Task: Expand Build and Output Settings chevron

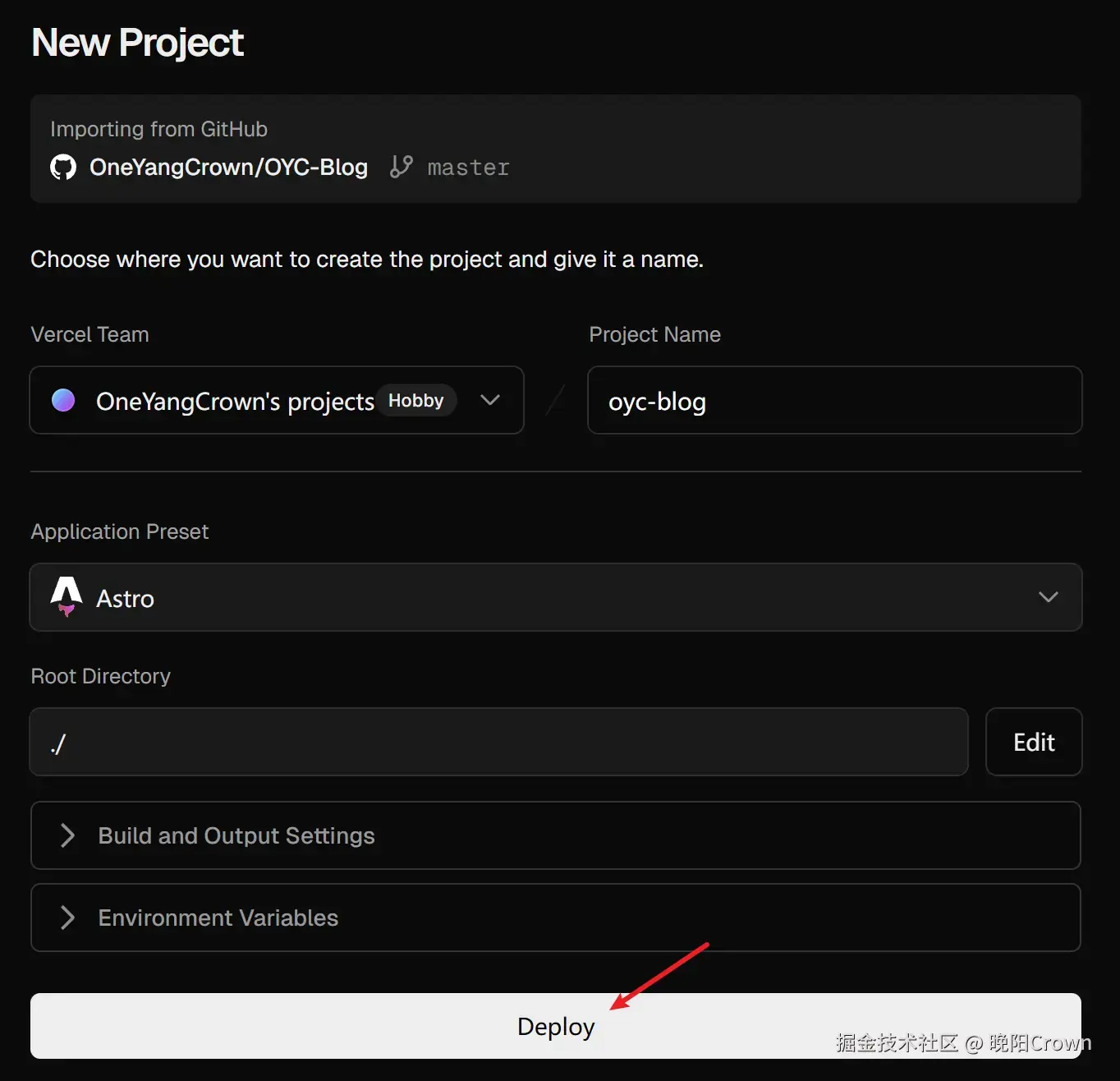Action: coord(68,835)
